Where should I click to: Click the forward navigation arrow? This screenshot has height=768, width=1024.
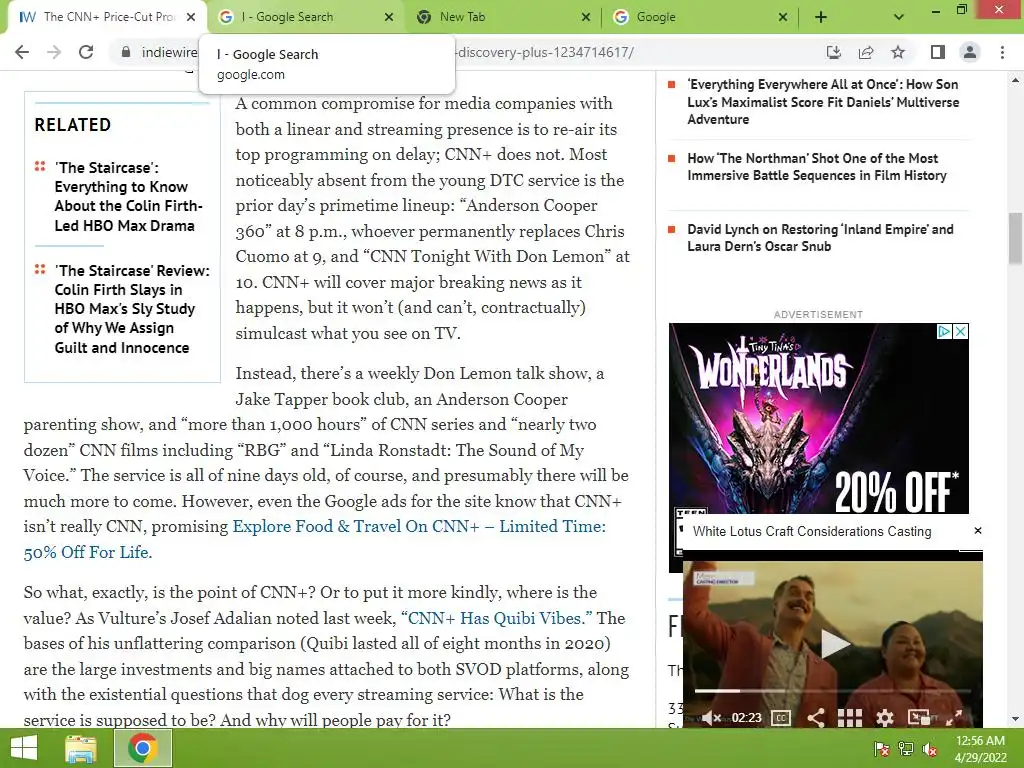[54, 52]
